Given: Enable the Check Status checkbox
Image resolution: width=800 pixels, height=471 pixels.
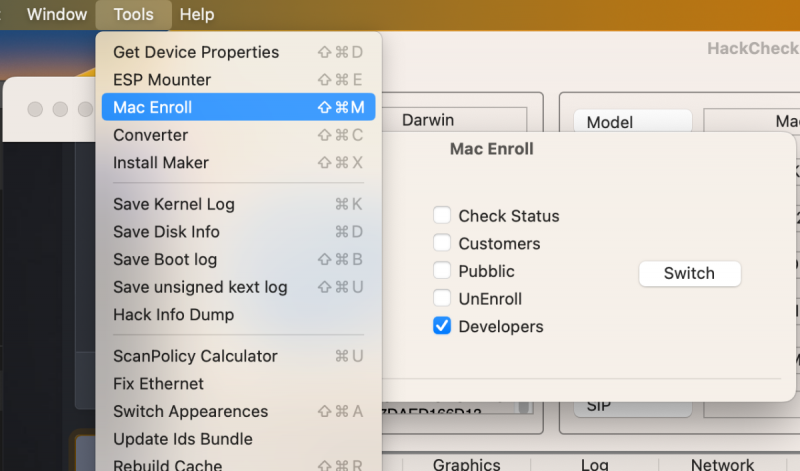Looking at the screenshot, I should 442,216.
